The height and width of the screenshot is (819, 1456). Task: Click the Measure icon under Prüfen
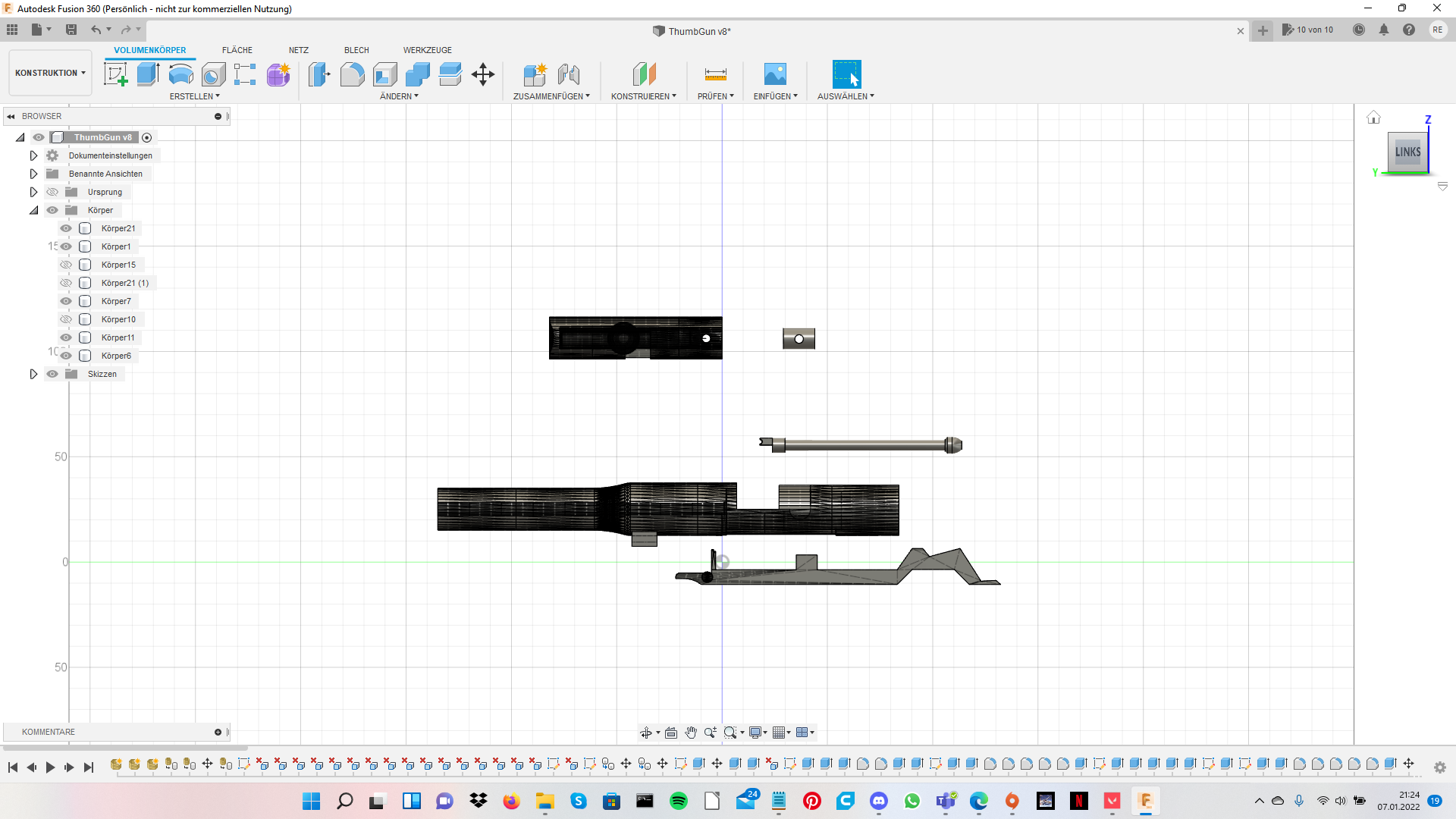(x=715, y=74)
